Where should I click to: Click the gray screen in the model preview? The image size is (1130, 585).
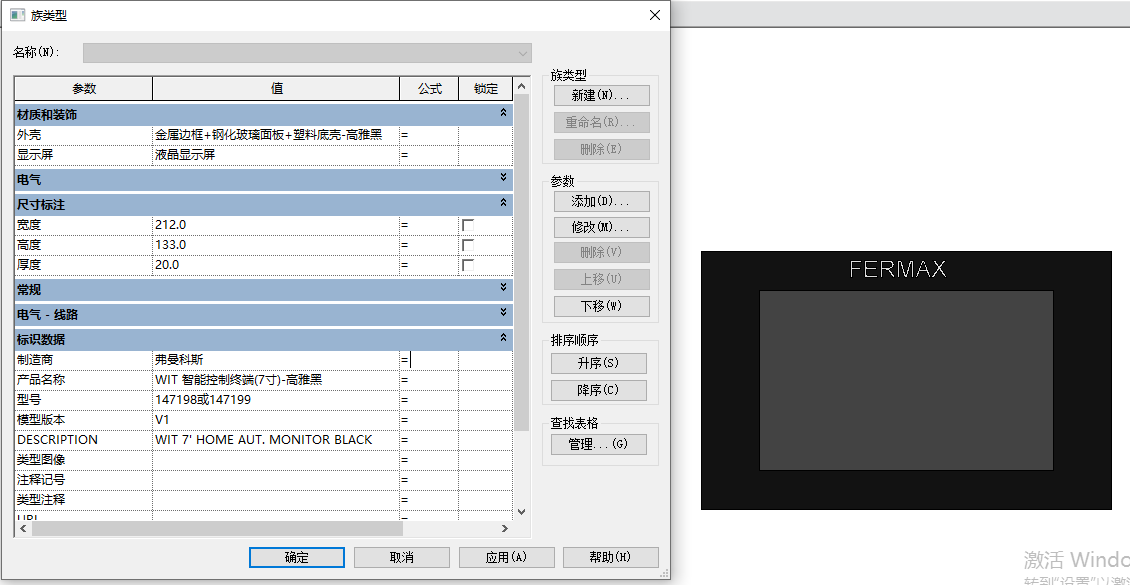[x=906, y=380]
